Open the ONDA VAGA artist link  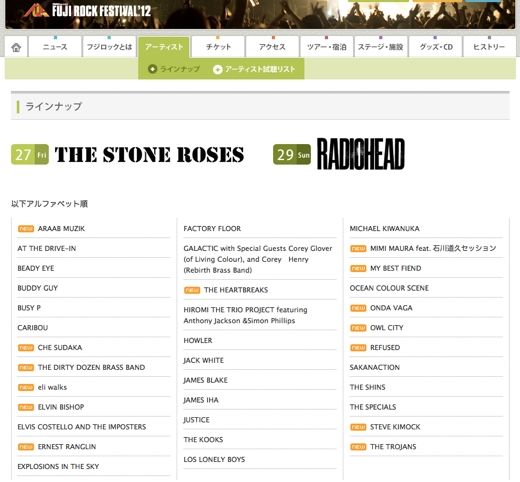pyautogui.click(x=391, y=308)
